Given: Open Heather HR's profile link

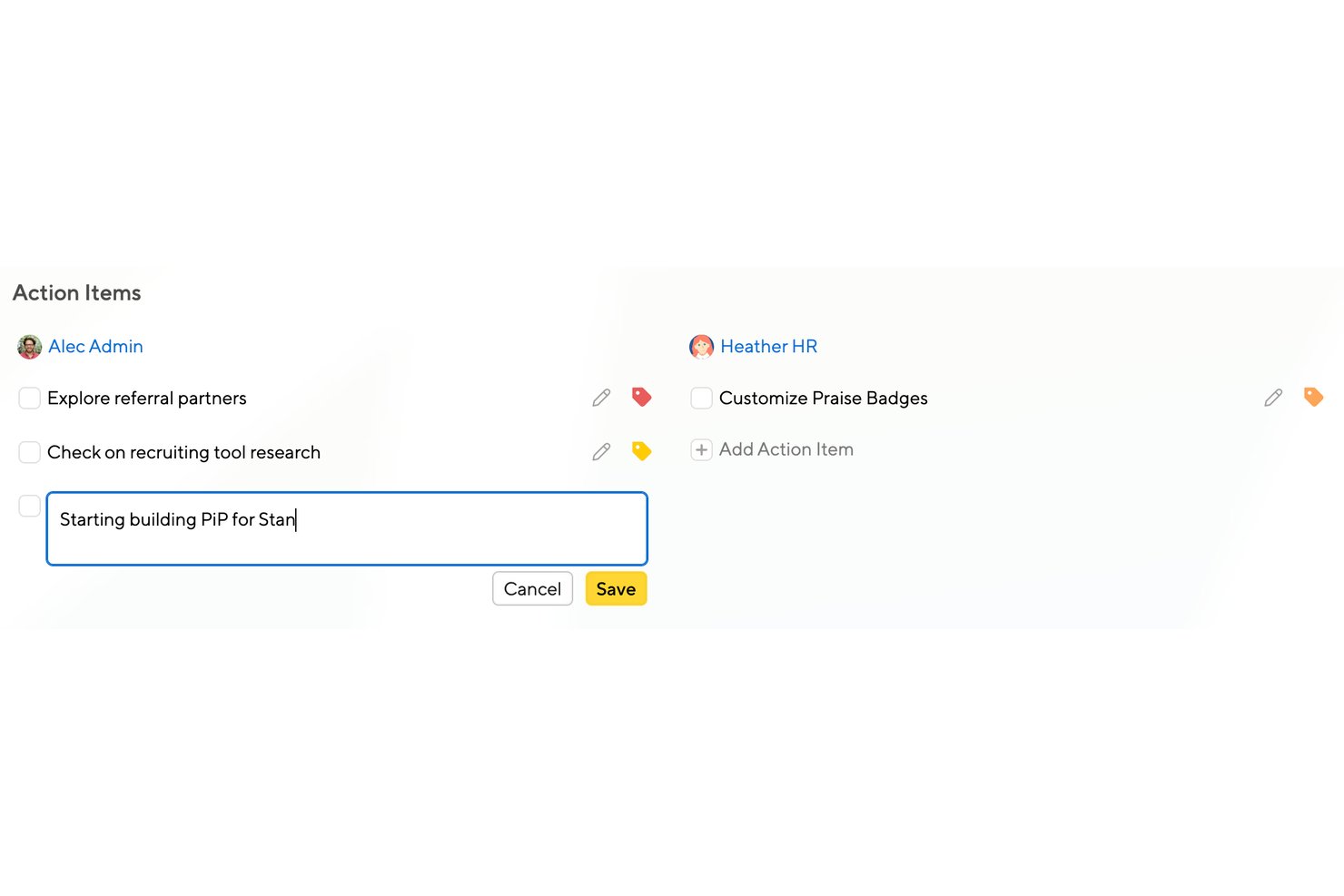Looking at the screenshot, I should 769,347.
